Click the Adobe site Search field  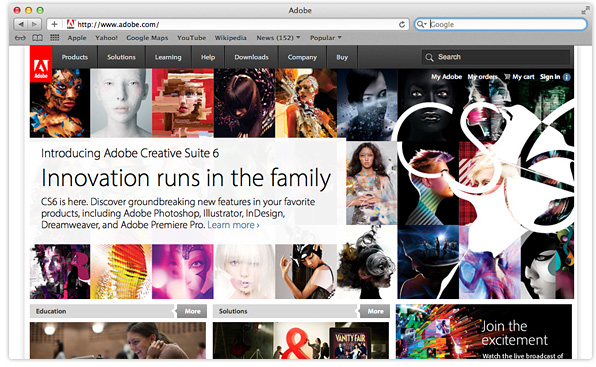point(496,57)
